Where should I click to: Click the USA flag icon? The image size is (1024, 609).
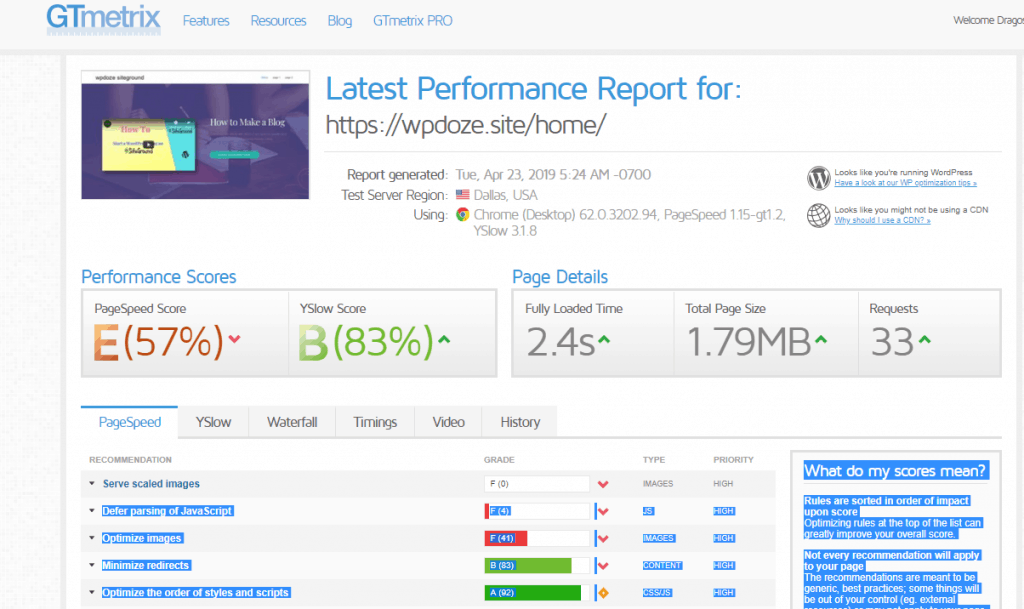coord(462,195)
